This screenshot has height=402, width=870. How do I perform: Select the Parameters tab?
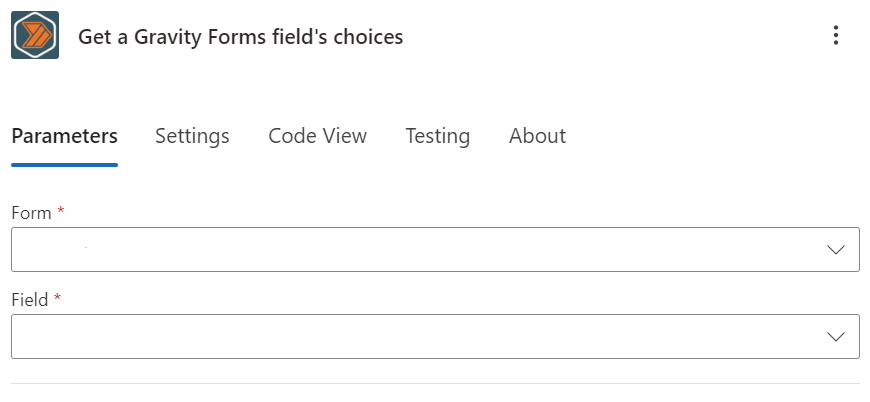coord(64,136)
